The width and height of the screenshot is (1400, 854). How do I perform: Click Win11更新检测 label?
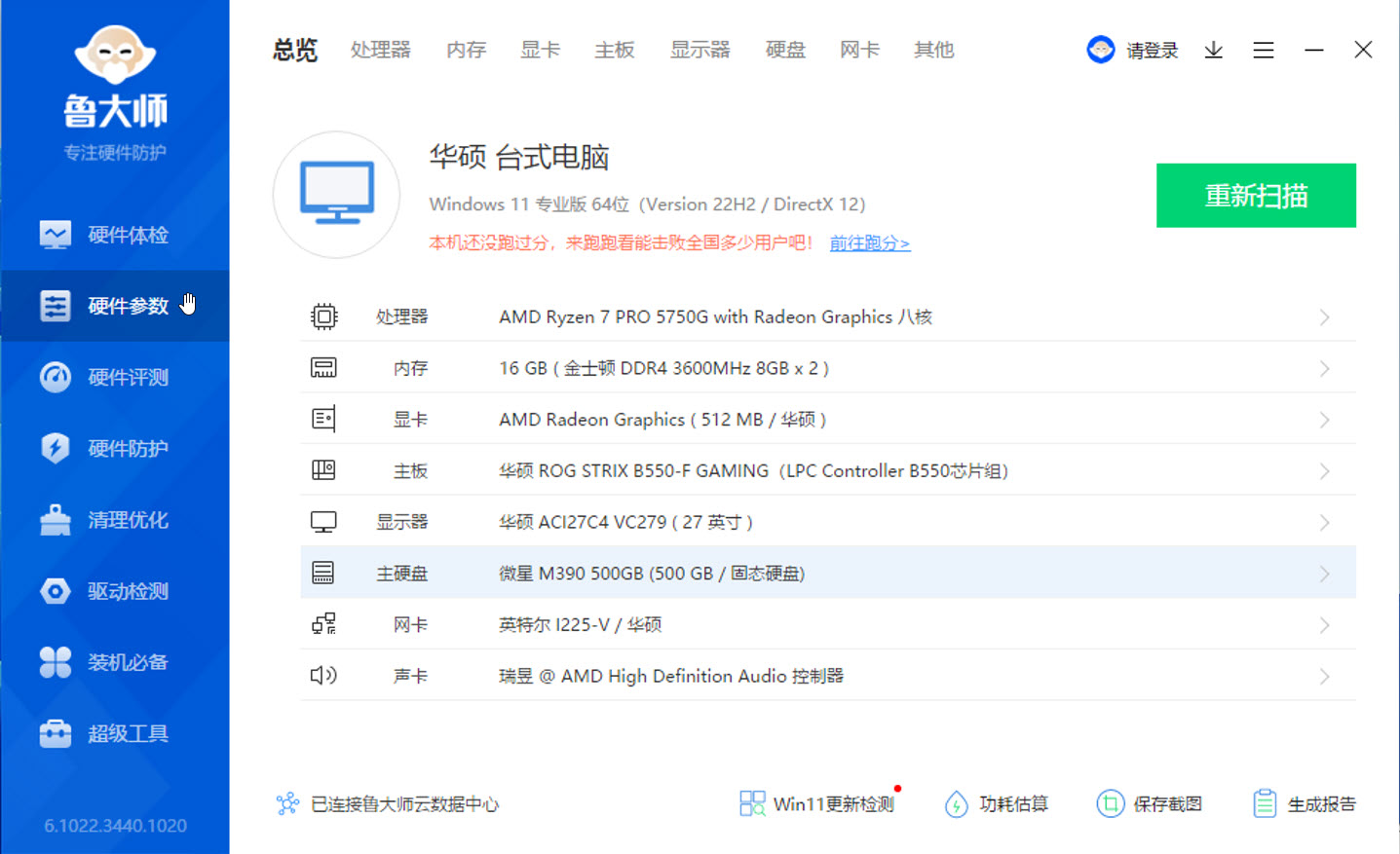pos(834,804)
